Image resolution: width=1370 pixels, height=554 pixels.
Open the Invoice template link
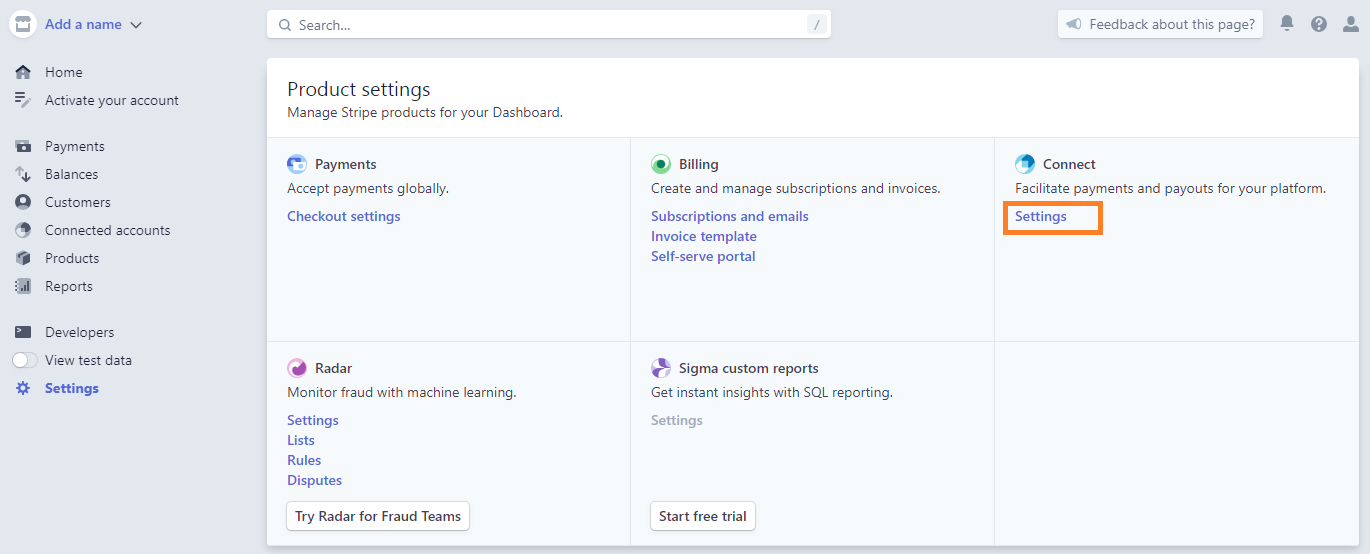tap(704, 236)
